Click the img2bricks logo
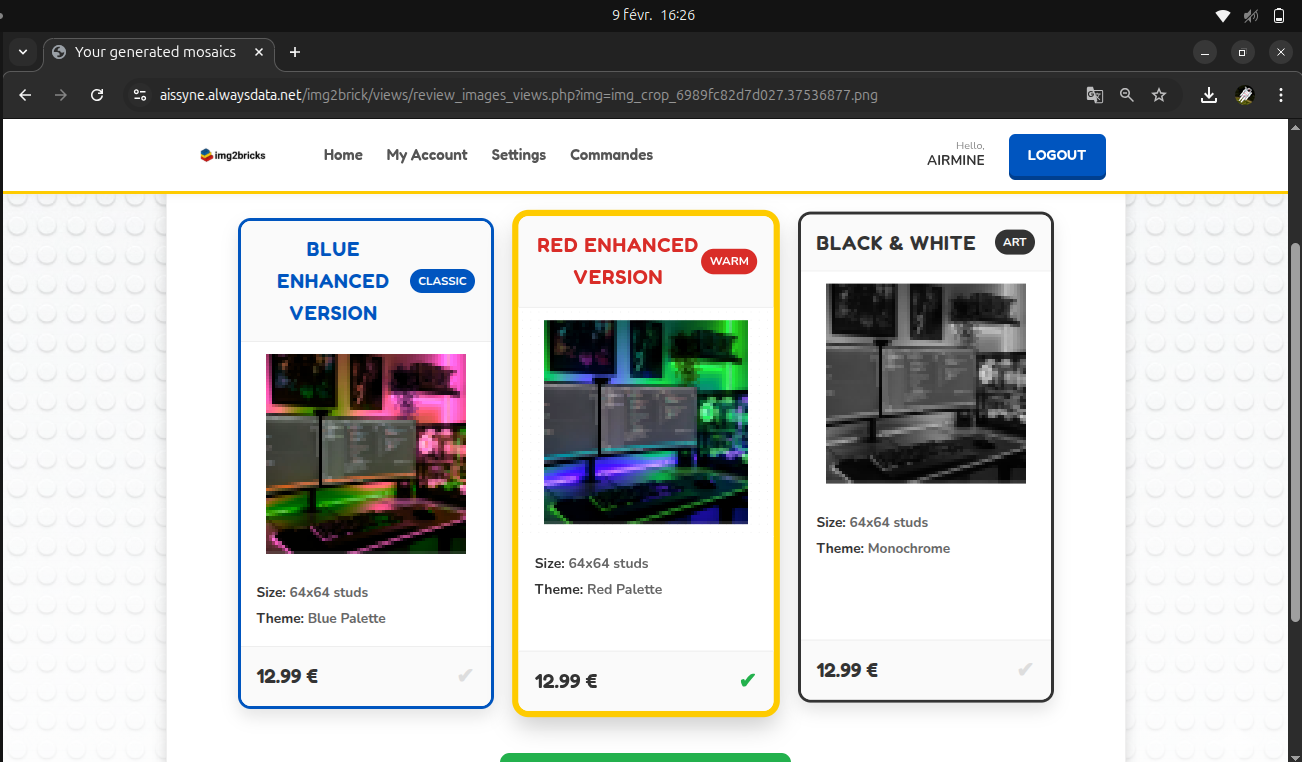The height and width of the screenshot is (762, 1302). 233,155
